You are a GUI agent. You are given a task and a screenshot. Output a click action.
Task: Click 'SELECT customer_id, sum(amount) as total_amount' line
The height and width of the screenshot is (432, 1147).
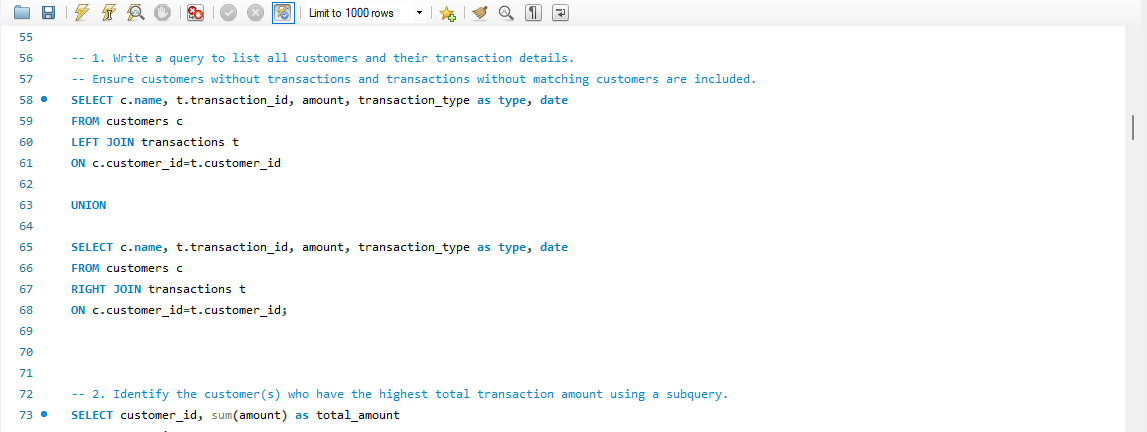coord(236,415)
